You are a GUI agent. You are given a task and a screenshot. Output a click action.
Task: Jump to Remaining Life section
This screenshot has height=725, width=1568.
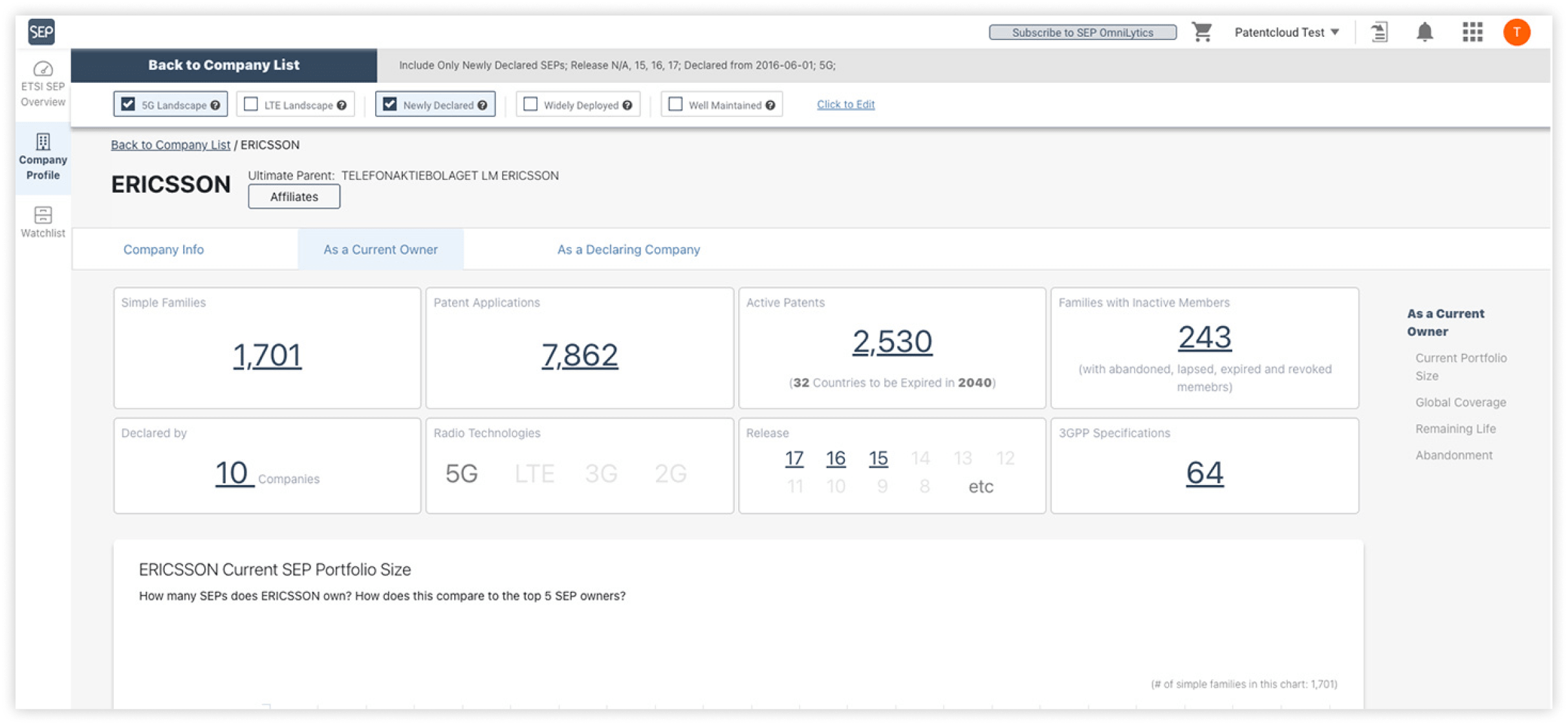coord(1455,429)
